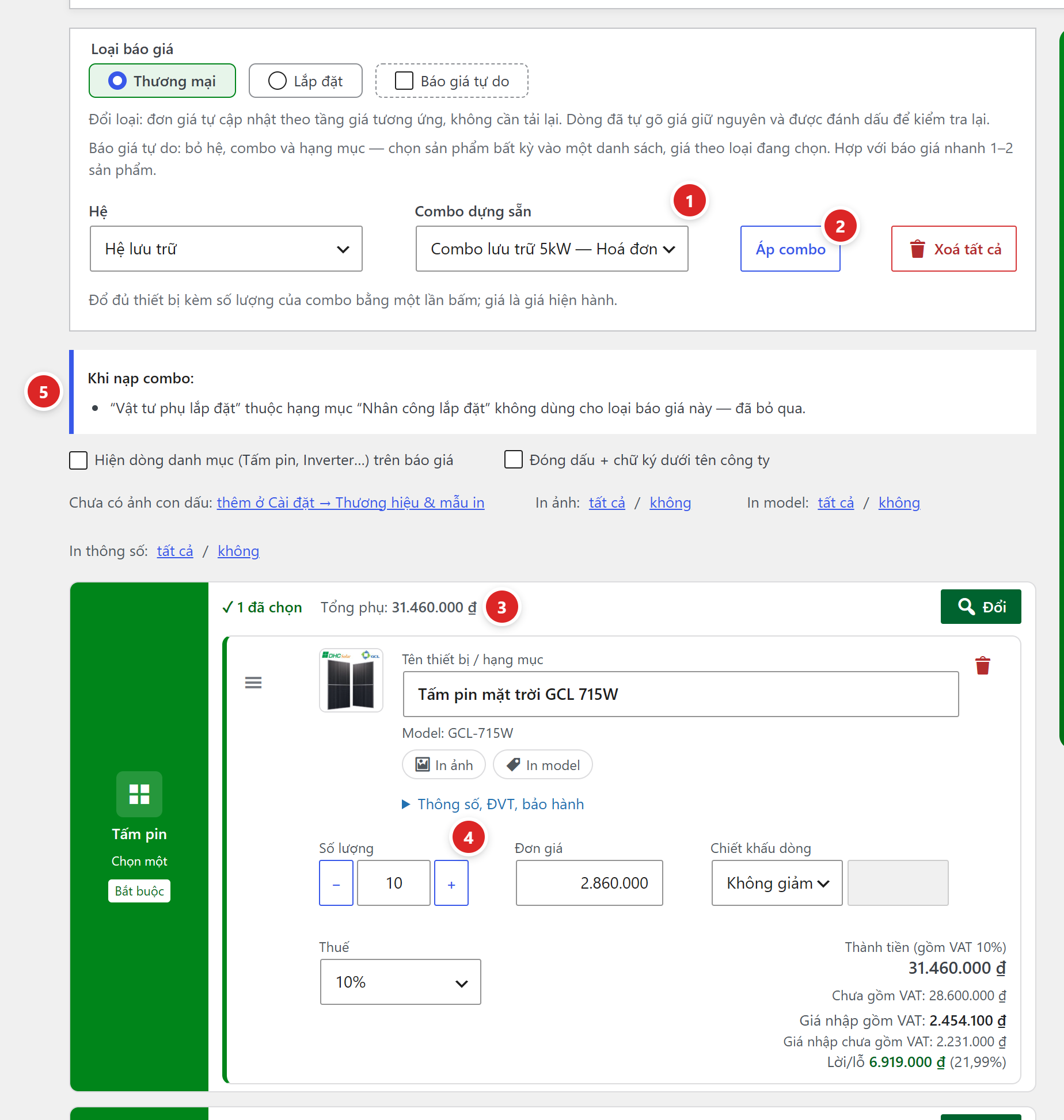This screenshot has height=1120, width=1064.
Task: Click the device name field Tấm pin mặt trời GCL 715W
Action: click(x=681, y=694)
